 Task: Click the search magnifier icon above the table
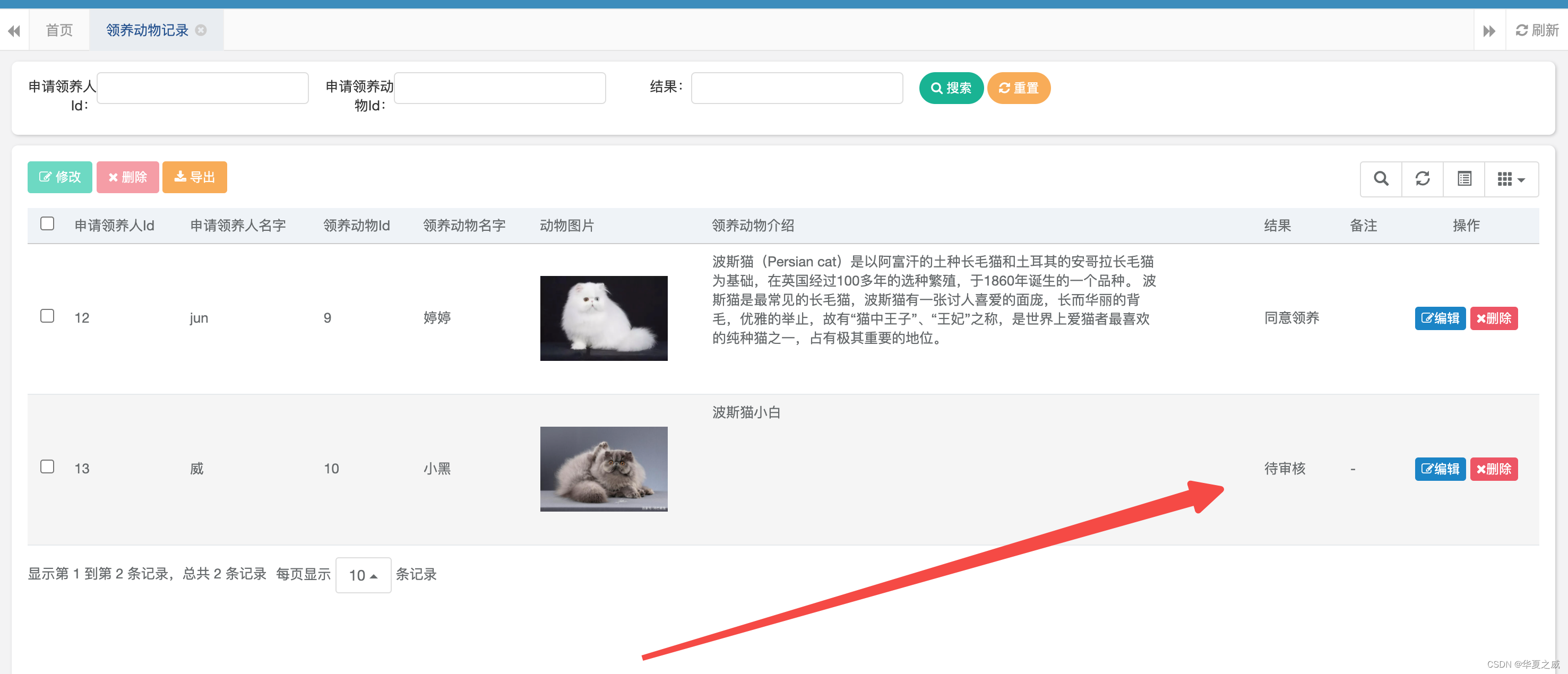point(1380,178)
